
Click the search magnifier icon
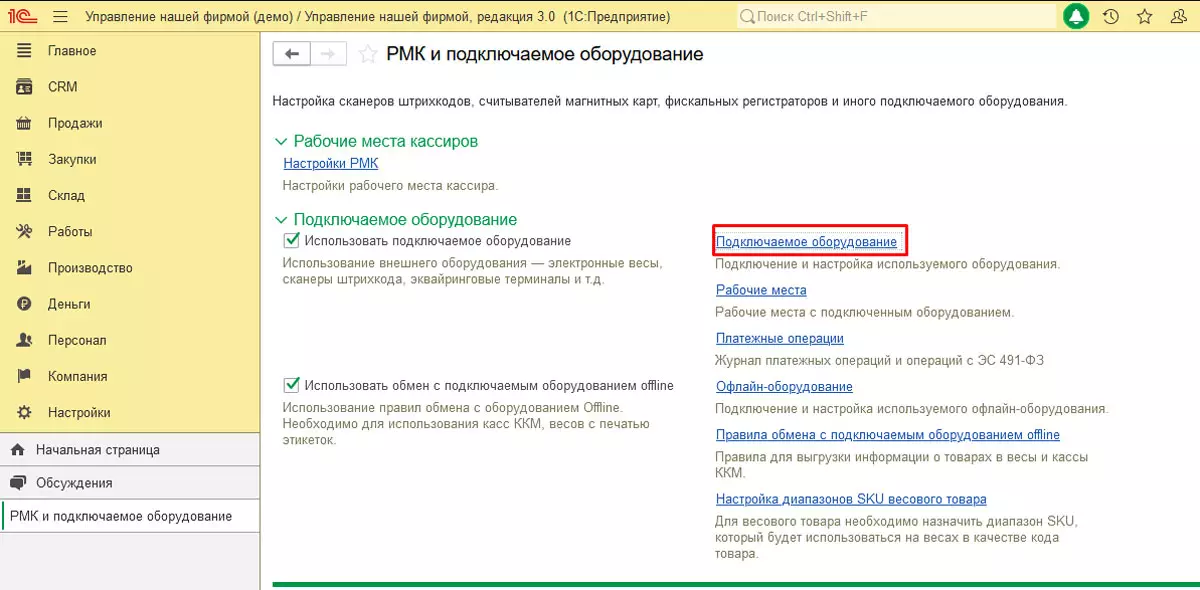click(x=749, y=17)
